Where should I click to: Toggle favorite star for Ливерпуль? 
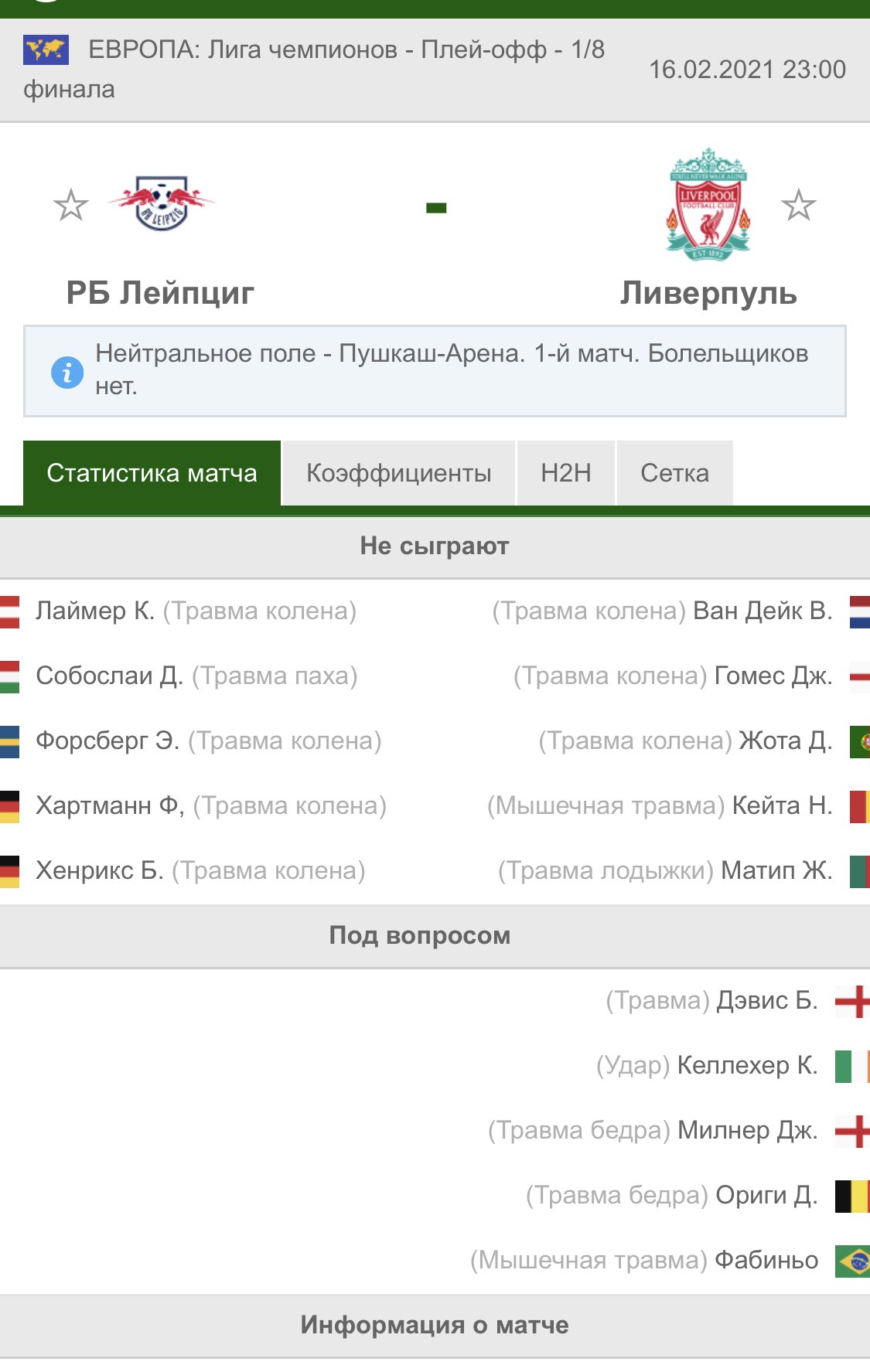click(x=798, y=206)
